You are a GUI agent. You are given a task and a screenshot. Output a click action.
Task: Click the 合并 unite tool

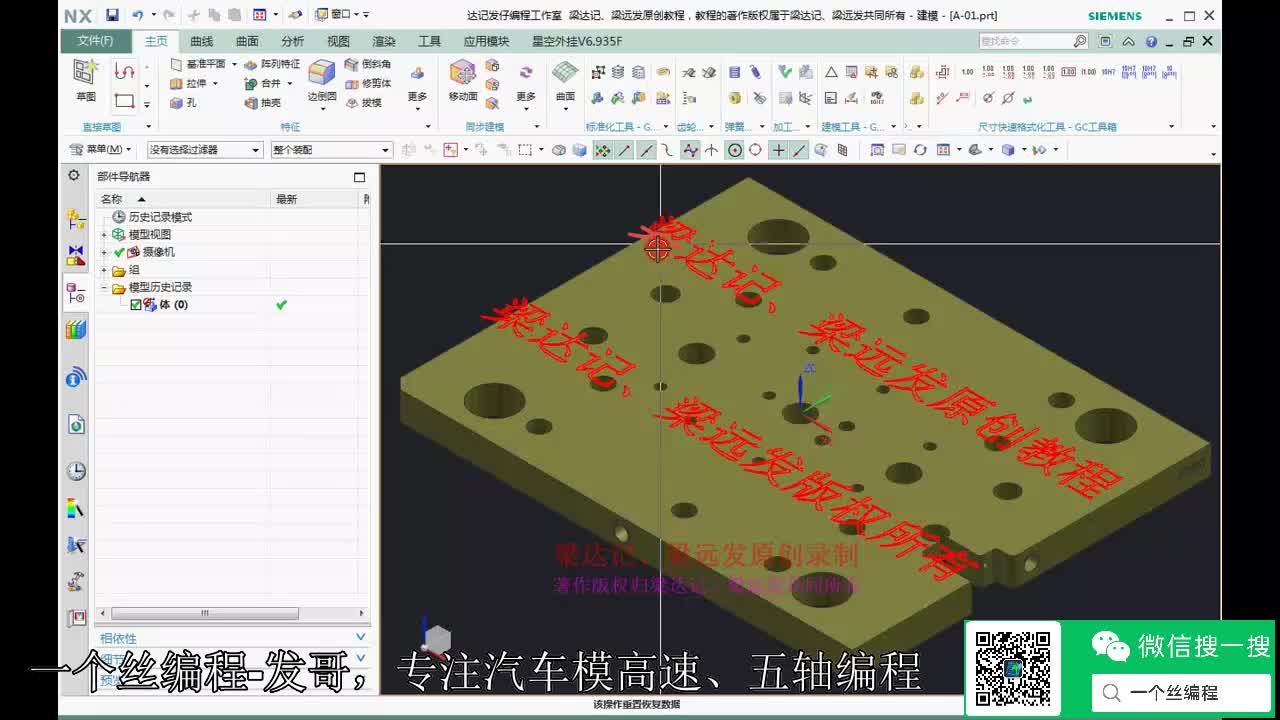[x=264, y=83]
